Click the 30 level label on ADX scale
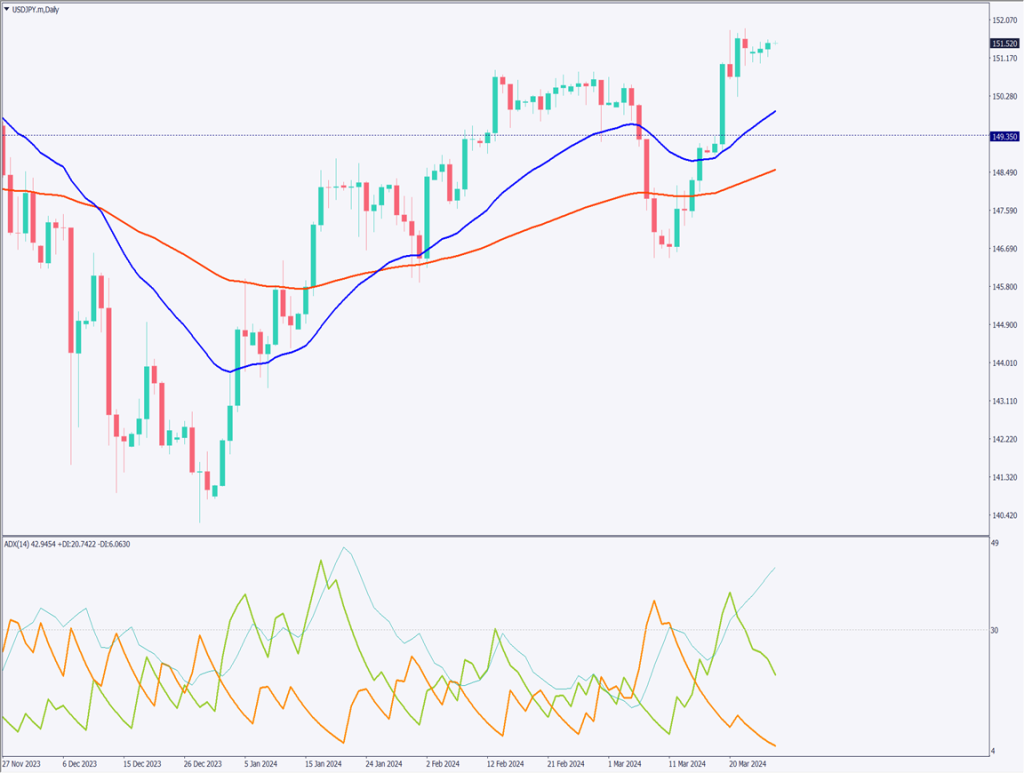The image size is (1024, 773). coord(995,630)
